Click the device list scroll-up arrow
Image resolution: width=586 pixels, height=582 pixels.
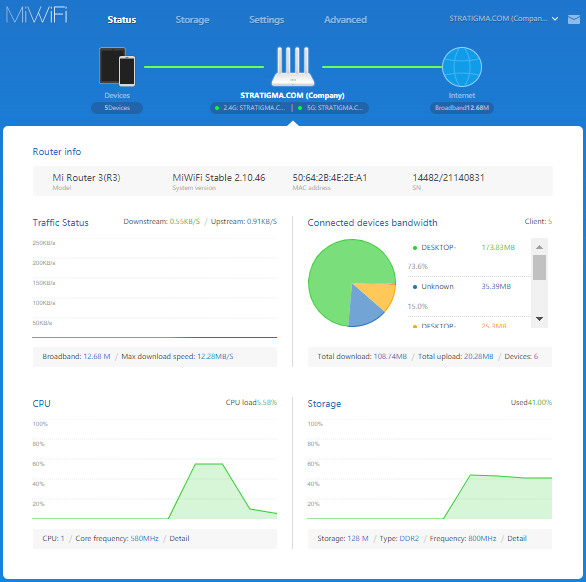539,247
